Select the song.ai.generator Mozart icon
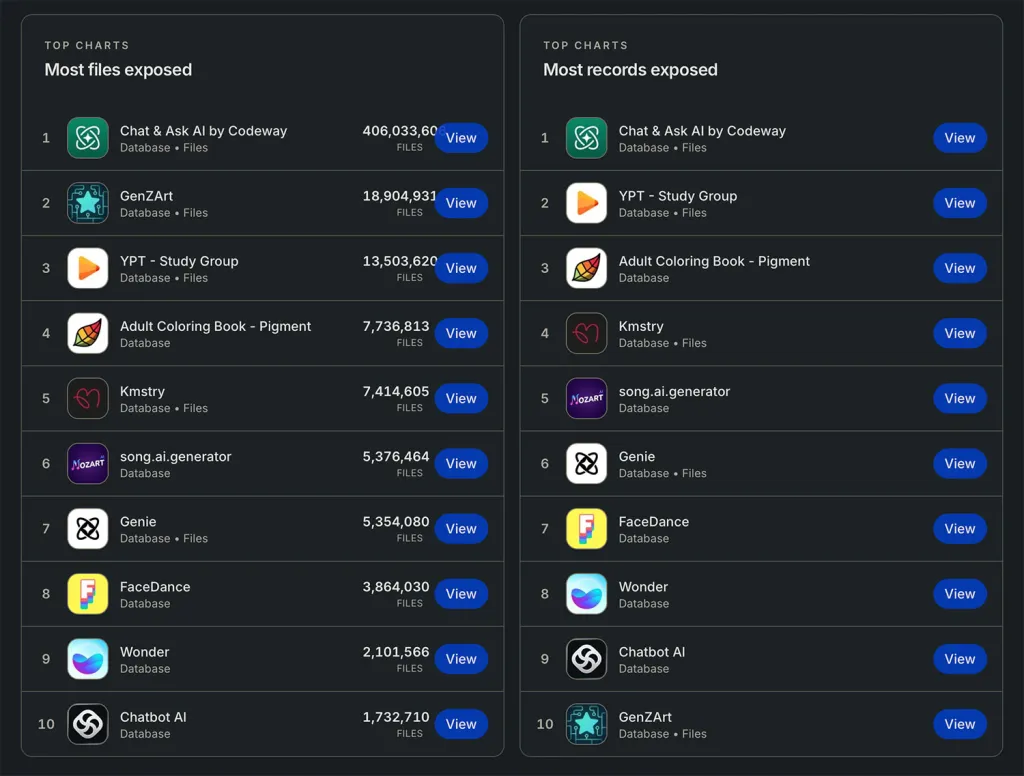 pos(87,463)
